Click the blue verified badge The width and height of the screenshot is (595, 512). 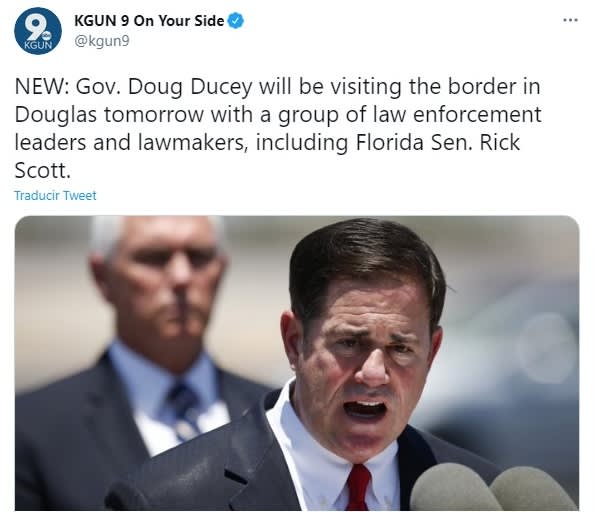coord(236,20)
